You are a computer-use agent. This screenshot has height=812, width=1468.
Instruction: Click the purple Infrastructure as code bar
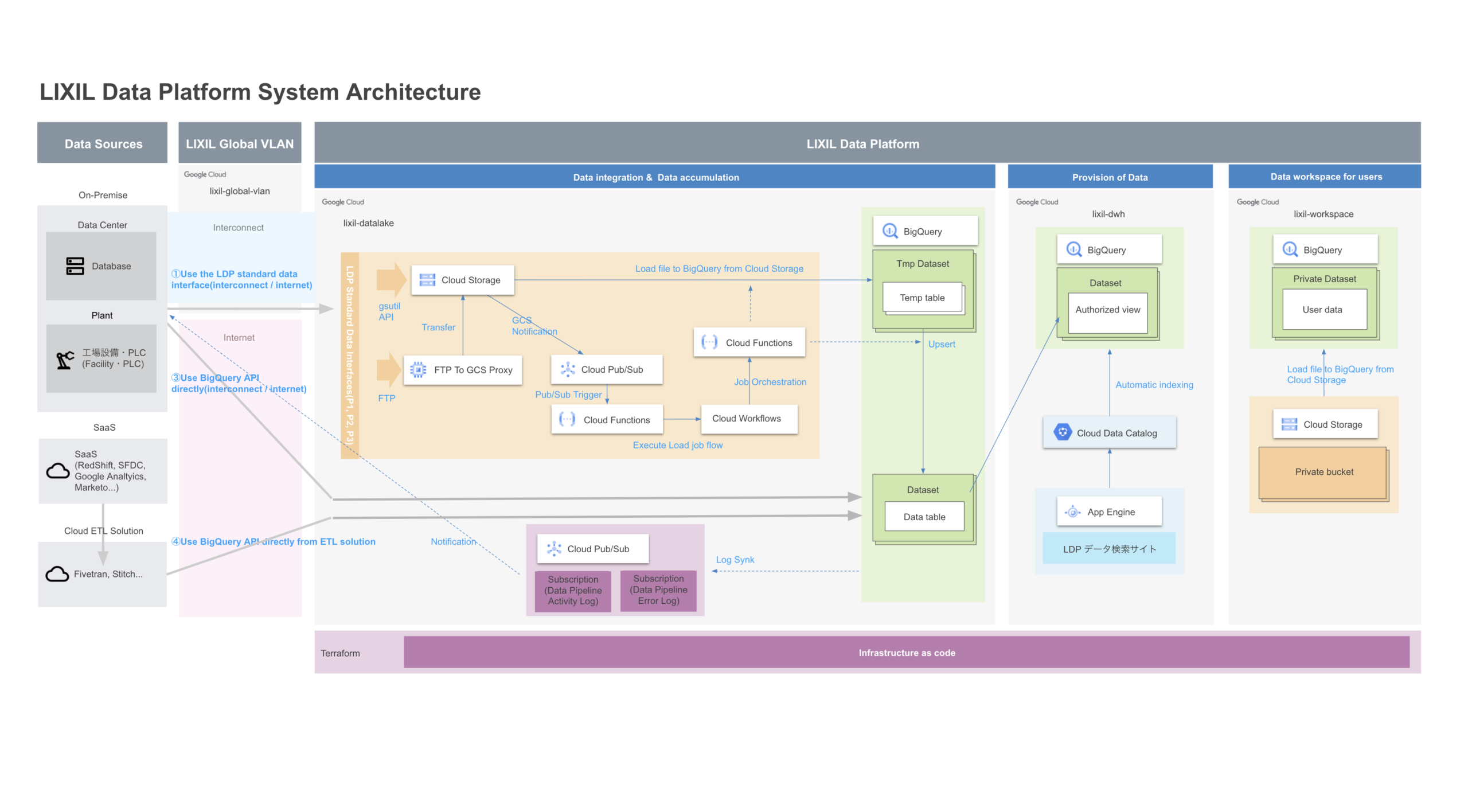(906, 653)
